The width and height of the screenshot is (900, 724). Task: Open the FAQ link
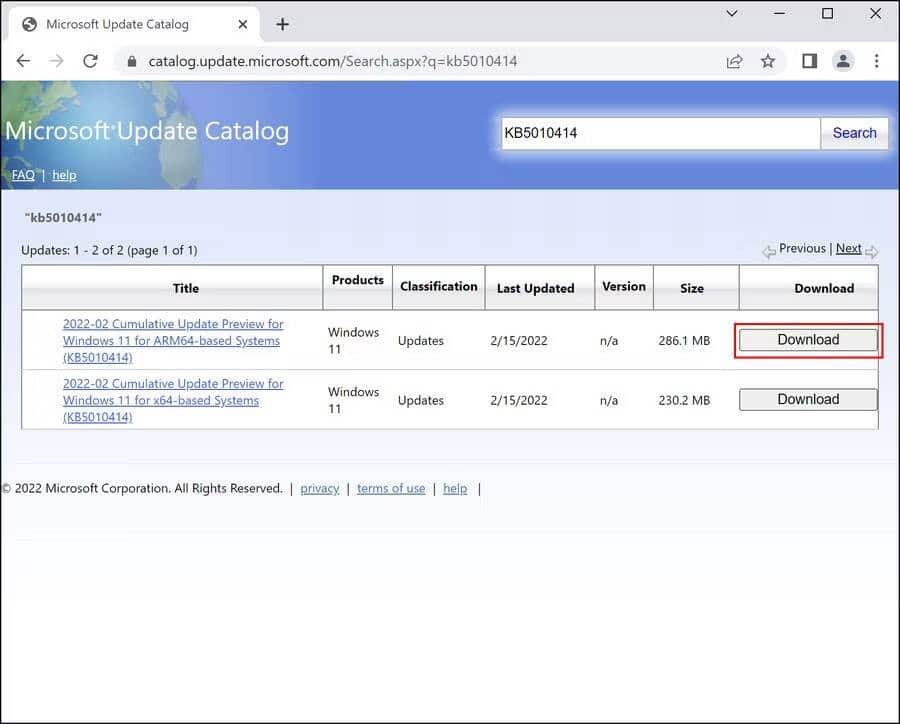[23, 175]
